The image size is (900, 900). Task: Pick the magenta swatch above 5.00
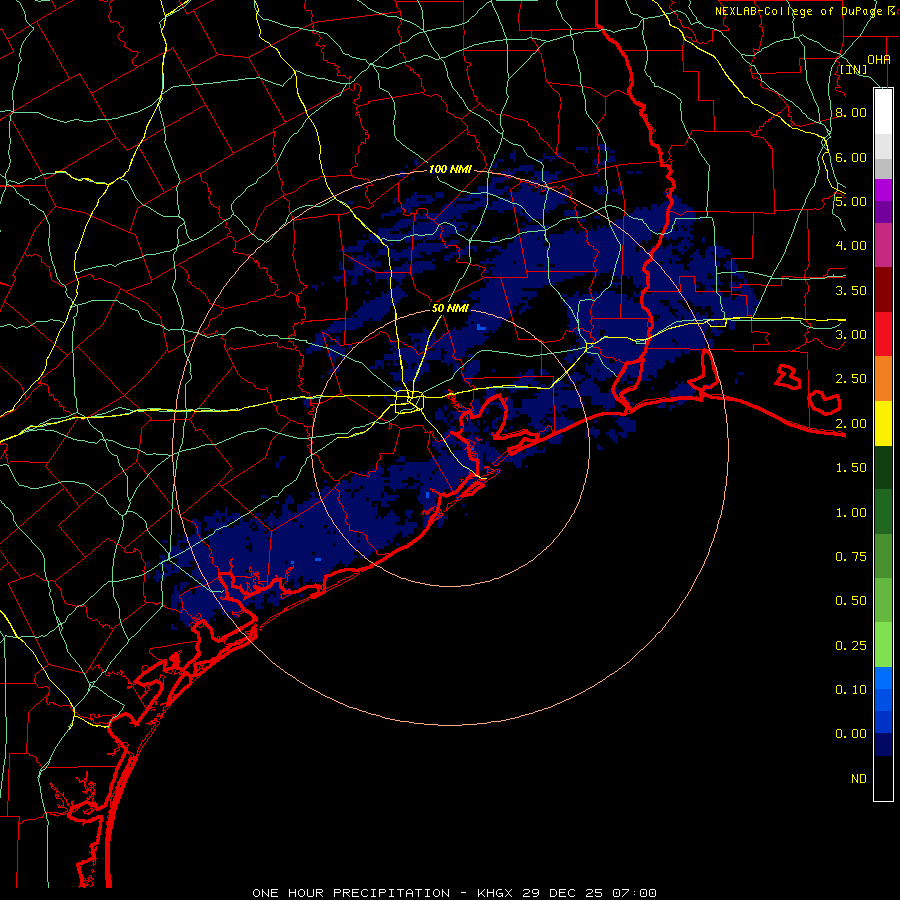point(883,190)
